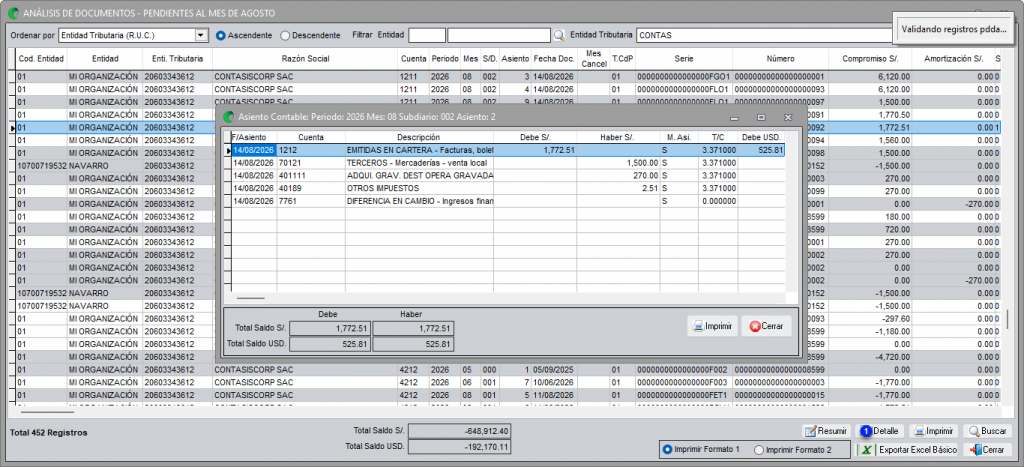The height and width of the screenshot is (467, 1024).
Task: Click the 05/09/2025 date cell
Action: (x=554, y=370)
